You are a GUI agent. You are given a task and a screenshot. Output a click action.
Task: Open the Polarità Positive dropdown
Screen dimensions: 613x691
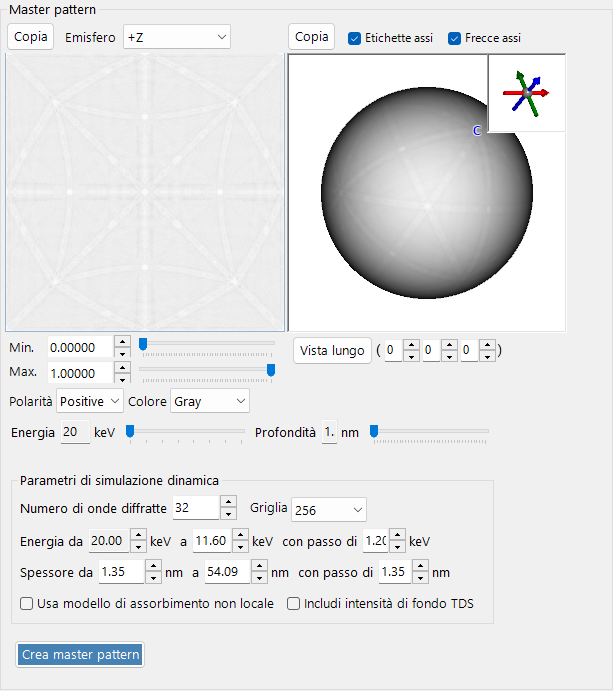pyautogui.click(x=89, y=401)
